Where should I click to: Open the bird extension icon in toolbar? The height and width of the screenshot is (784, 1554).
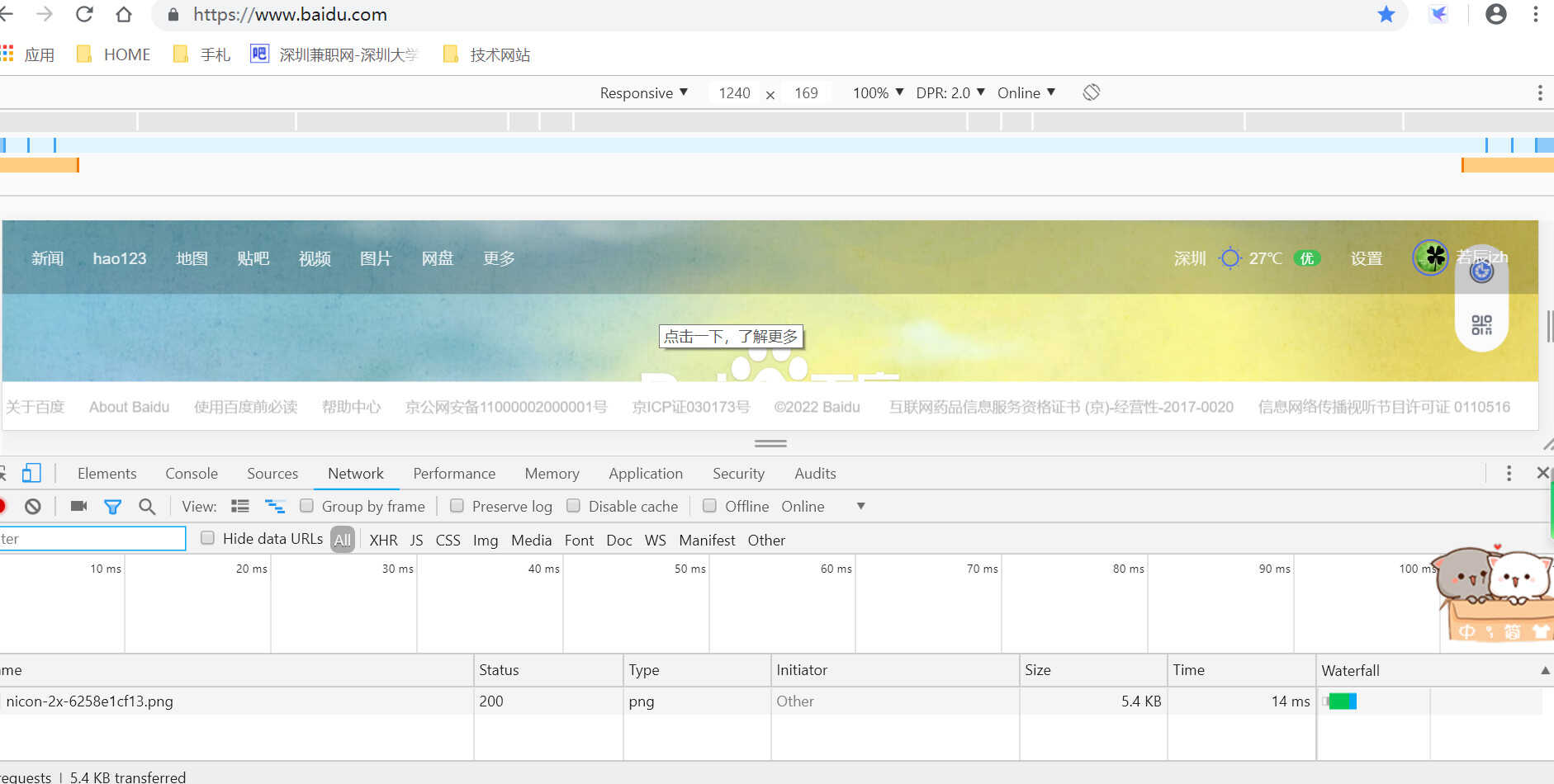coord(1438,14)
